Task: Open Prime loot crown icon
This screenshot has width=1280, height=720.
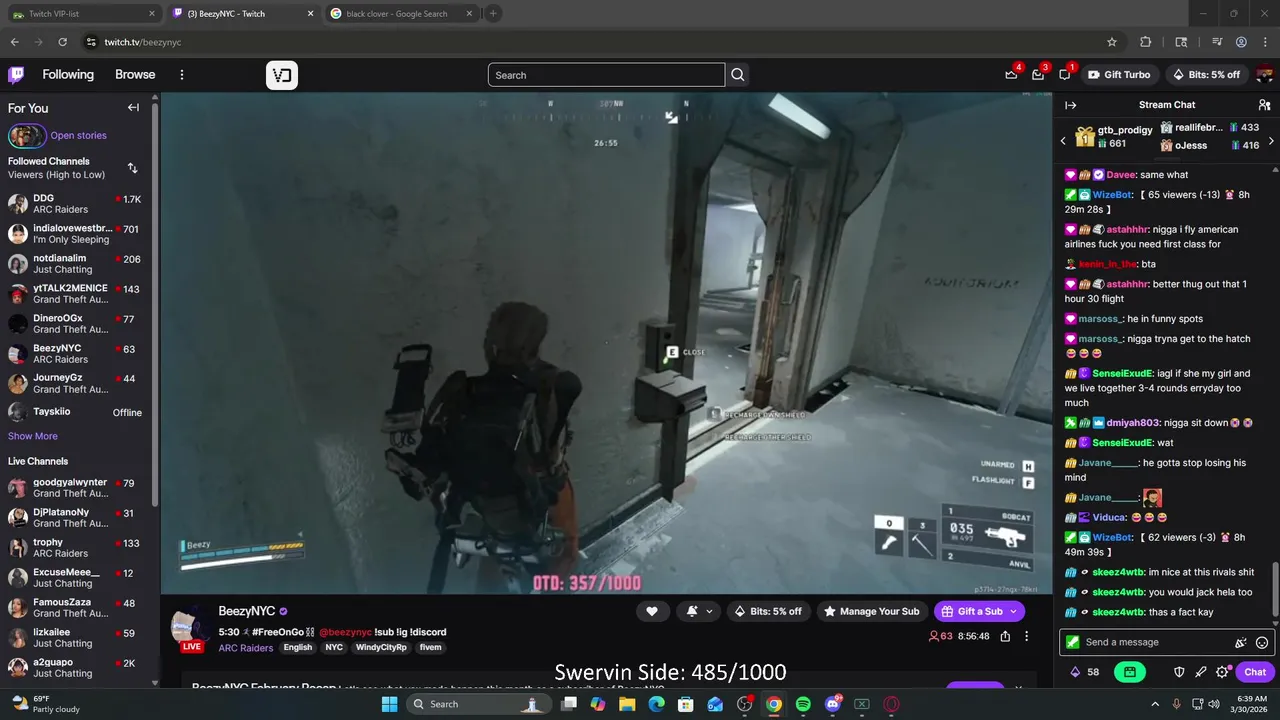Action: 1011,75
